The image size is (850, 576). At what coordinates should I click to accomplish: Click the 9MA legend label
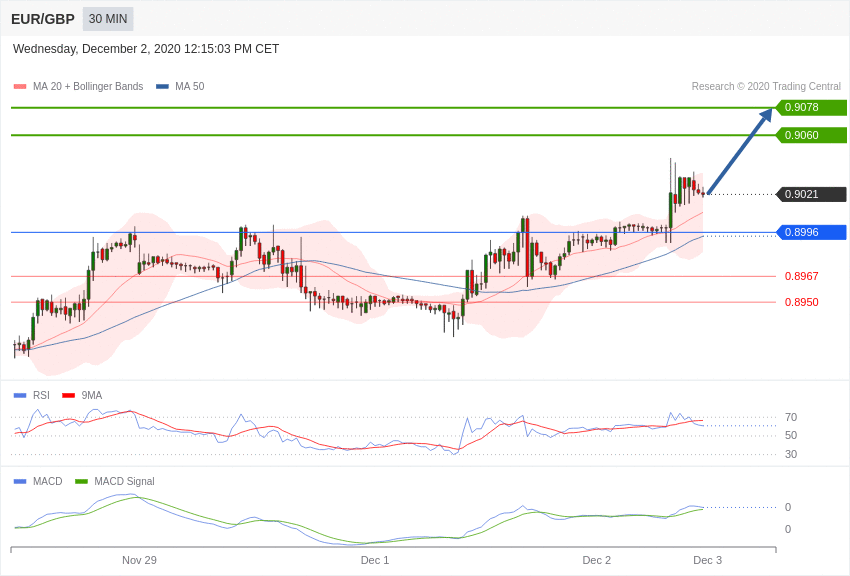tap(92, 396)
